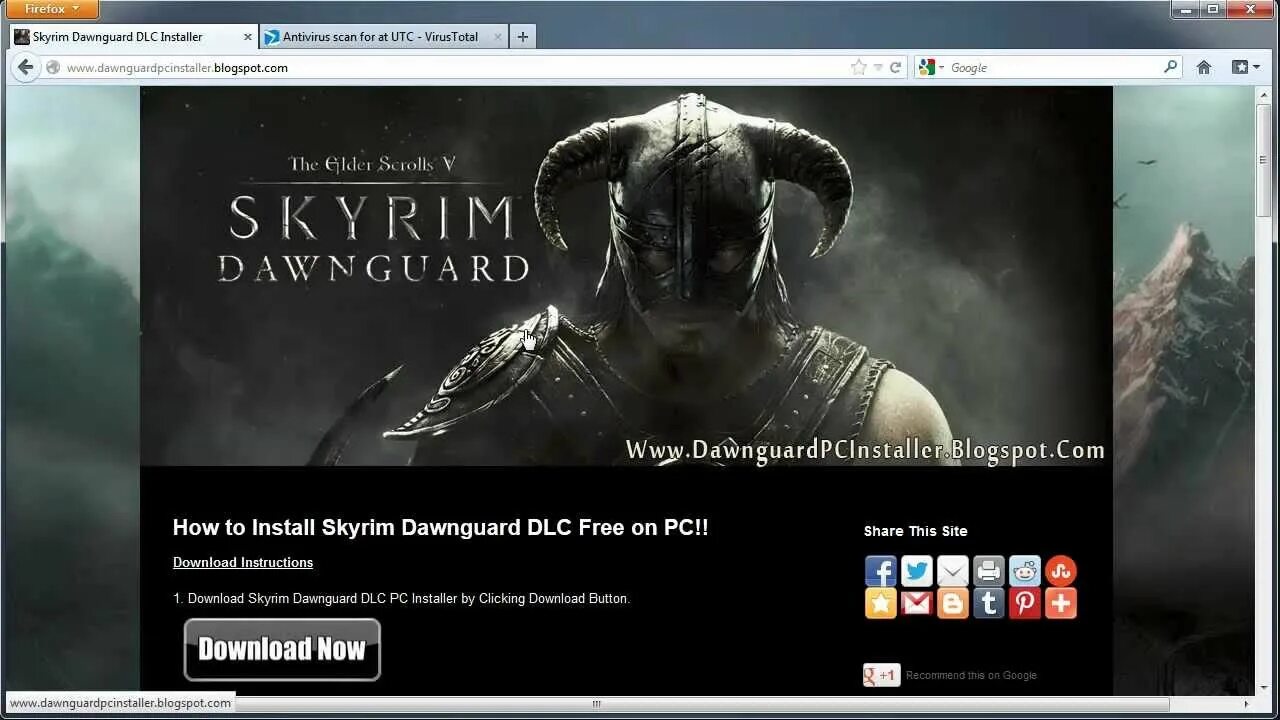The width and height of the screenshot is (1280, 720).
Task: Click the Google +1 button
Action: [x=882, y=675]
